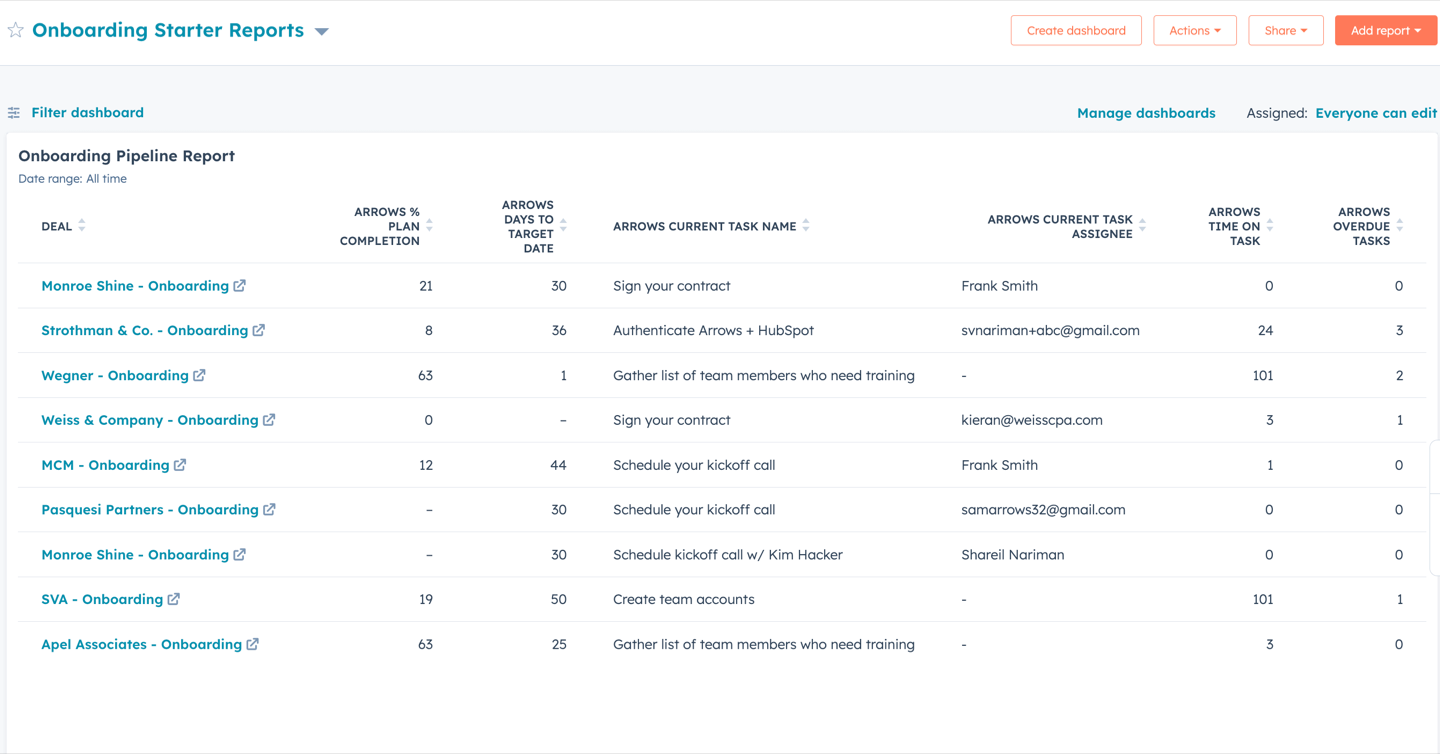The height and width of the screenshot is (754, 1440).
Task: Click the Create dashboard button
Action: click(x=1076, y=30)
